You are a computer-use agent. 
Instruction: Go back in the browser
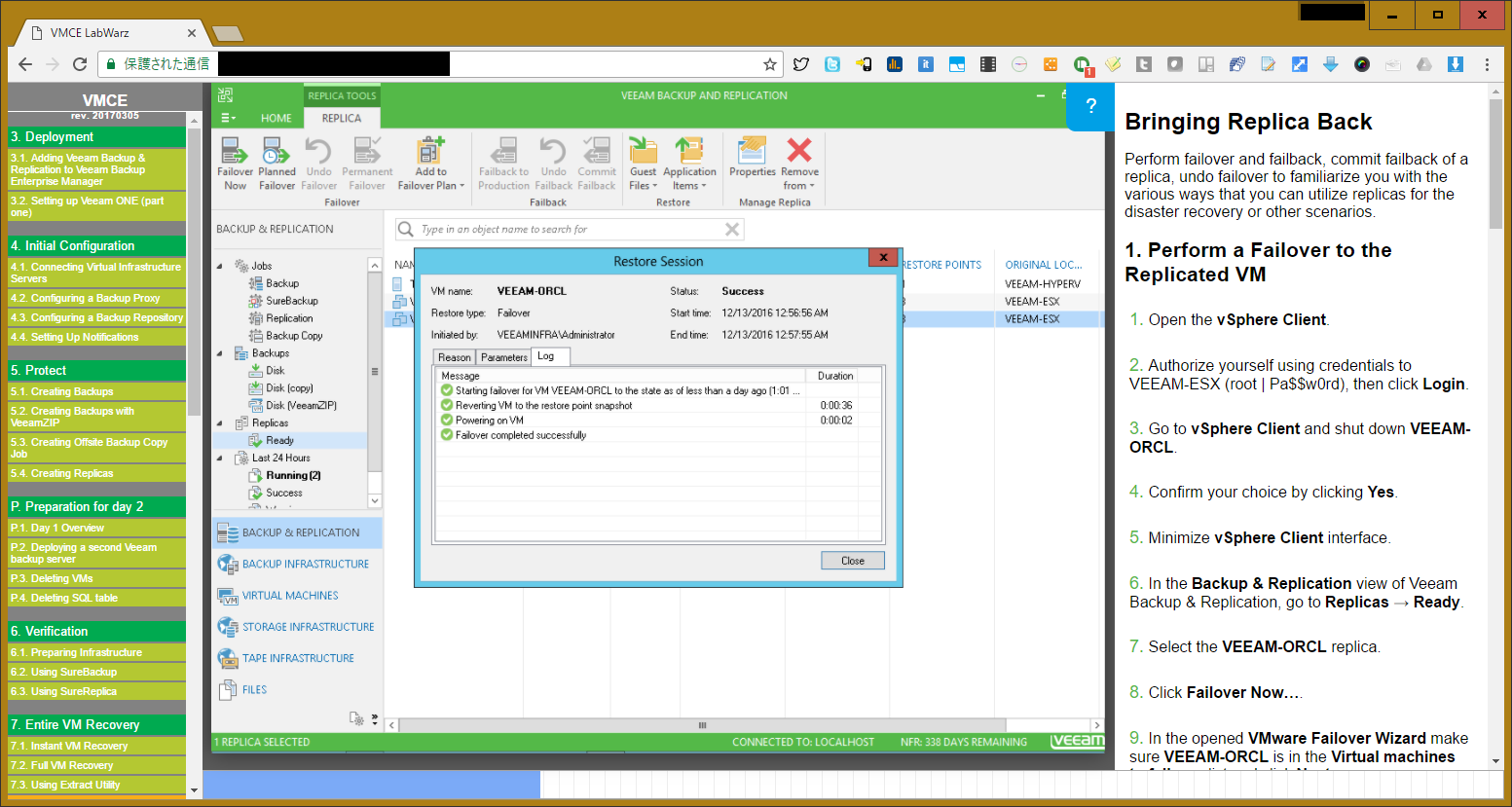[25, 64]
